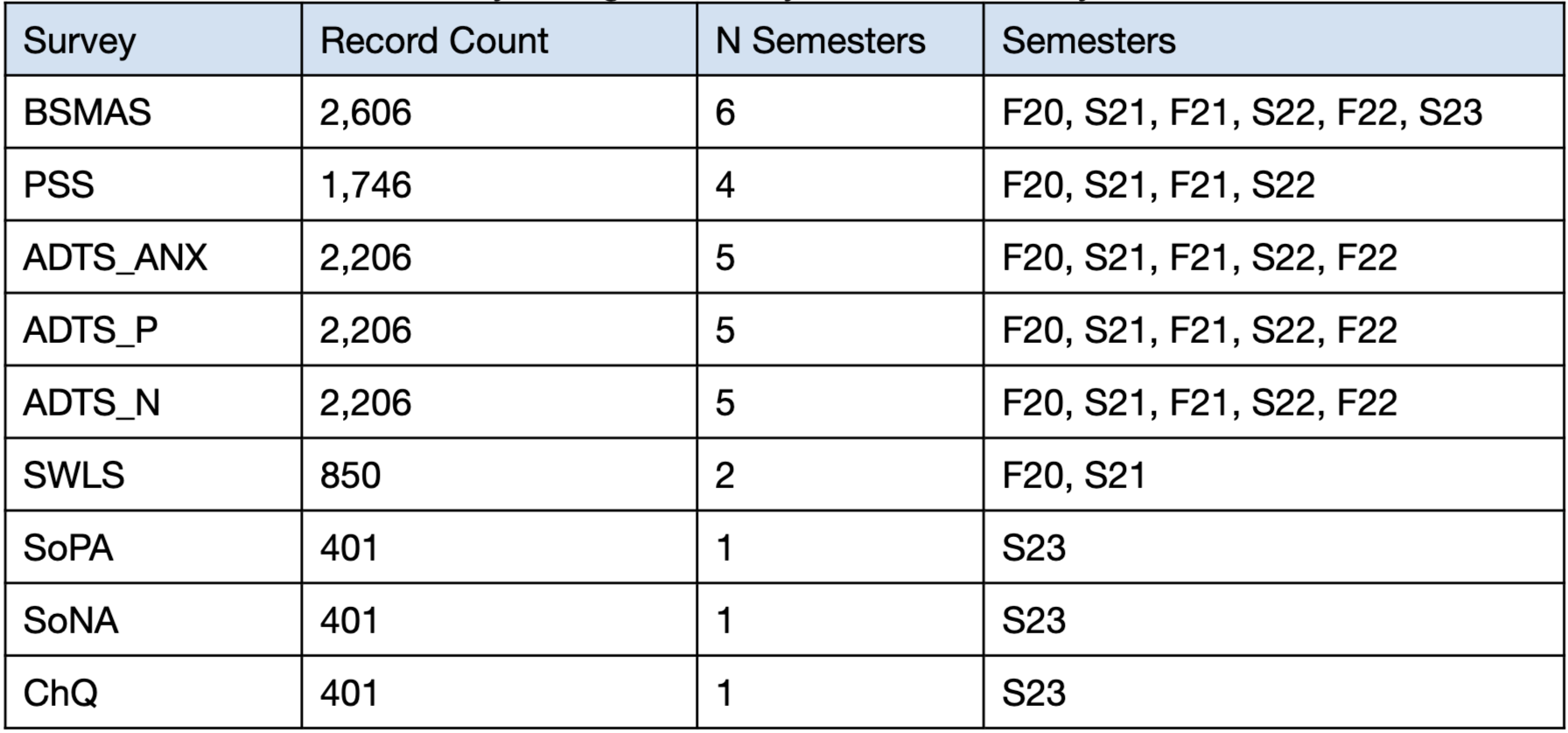Select the SWLS survey cell
Image resolution: width=1568 pixels, height=733 pixels.
[x=154, y=475]
